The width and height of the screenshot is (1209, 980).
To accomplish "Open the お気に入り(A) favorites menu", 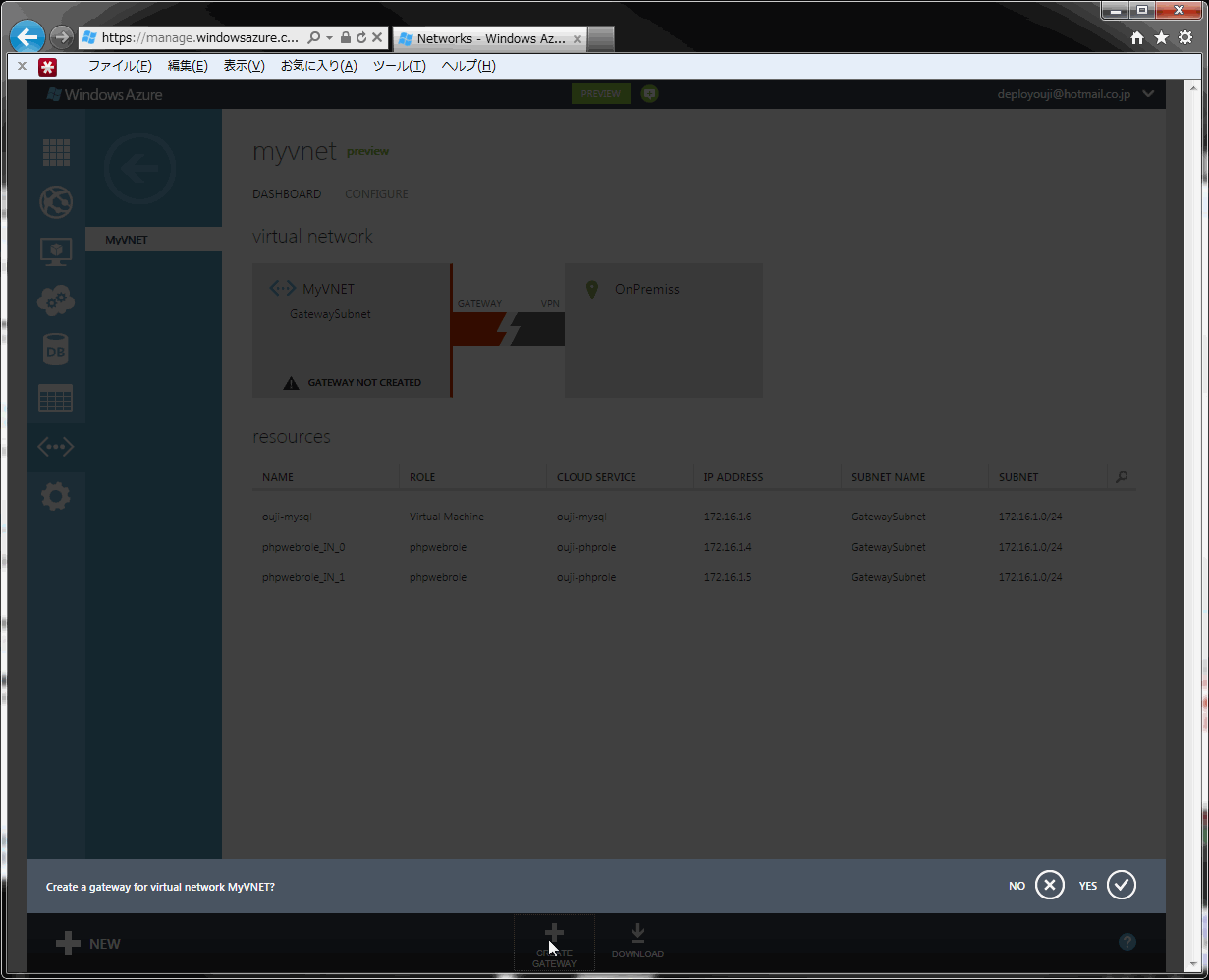I will [x=319, y=66].
